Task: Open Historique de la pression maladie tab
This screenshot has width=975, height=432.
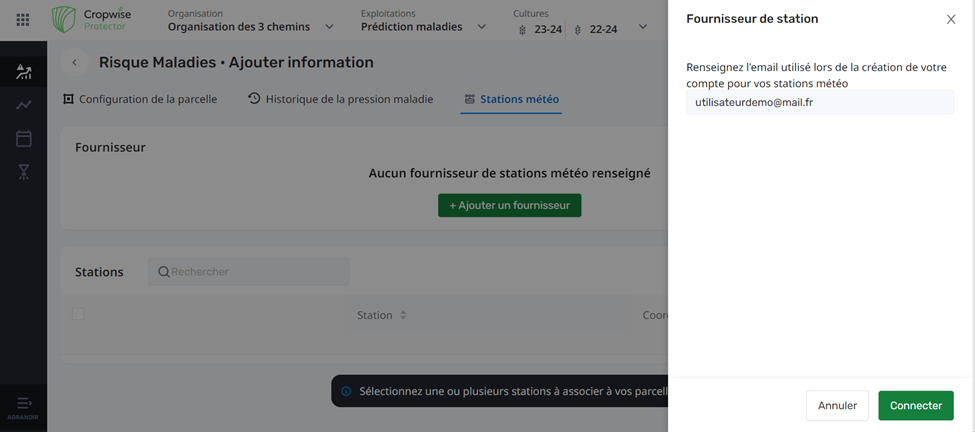Action: coord(340,100)
